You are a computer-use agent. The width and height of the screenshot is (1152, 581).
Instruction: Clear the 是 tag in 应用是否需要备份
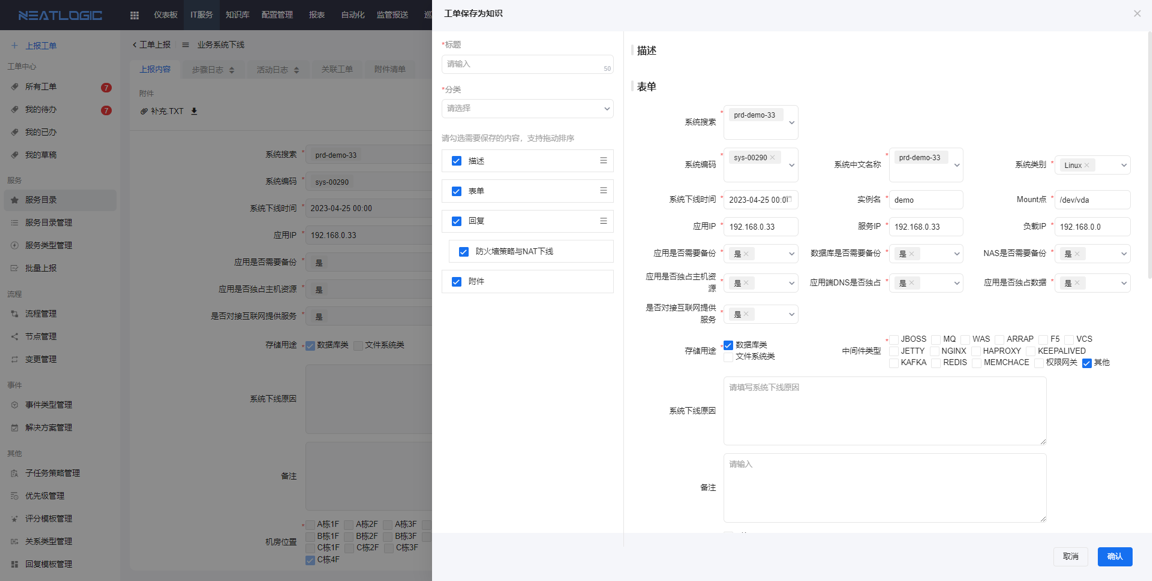click(x=745, y=253)
